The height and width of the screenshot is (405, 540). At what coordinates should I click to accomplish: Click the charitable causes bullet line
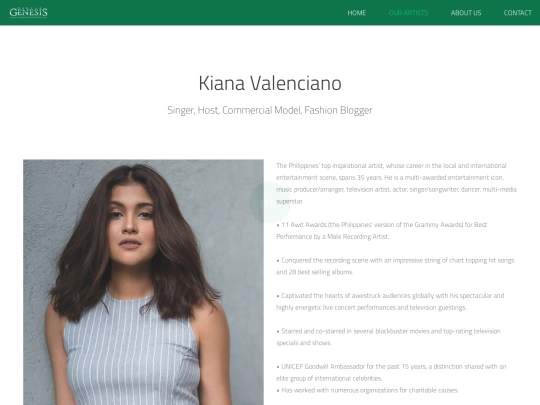(367, 390)
